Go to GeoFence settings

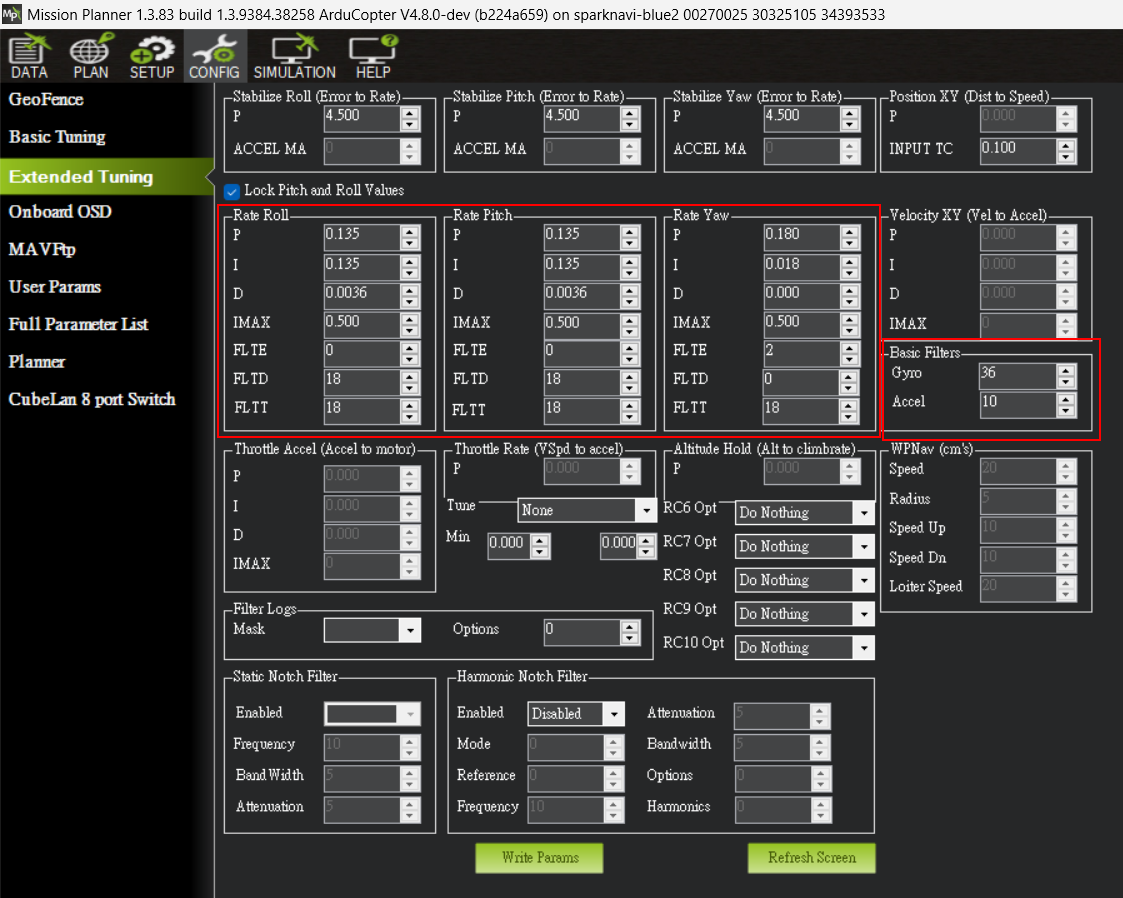(46, 100)
